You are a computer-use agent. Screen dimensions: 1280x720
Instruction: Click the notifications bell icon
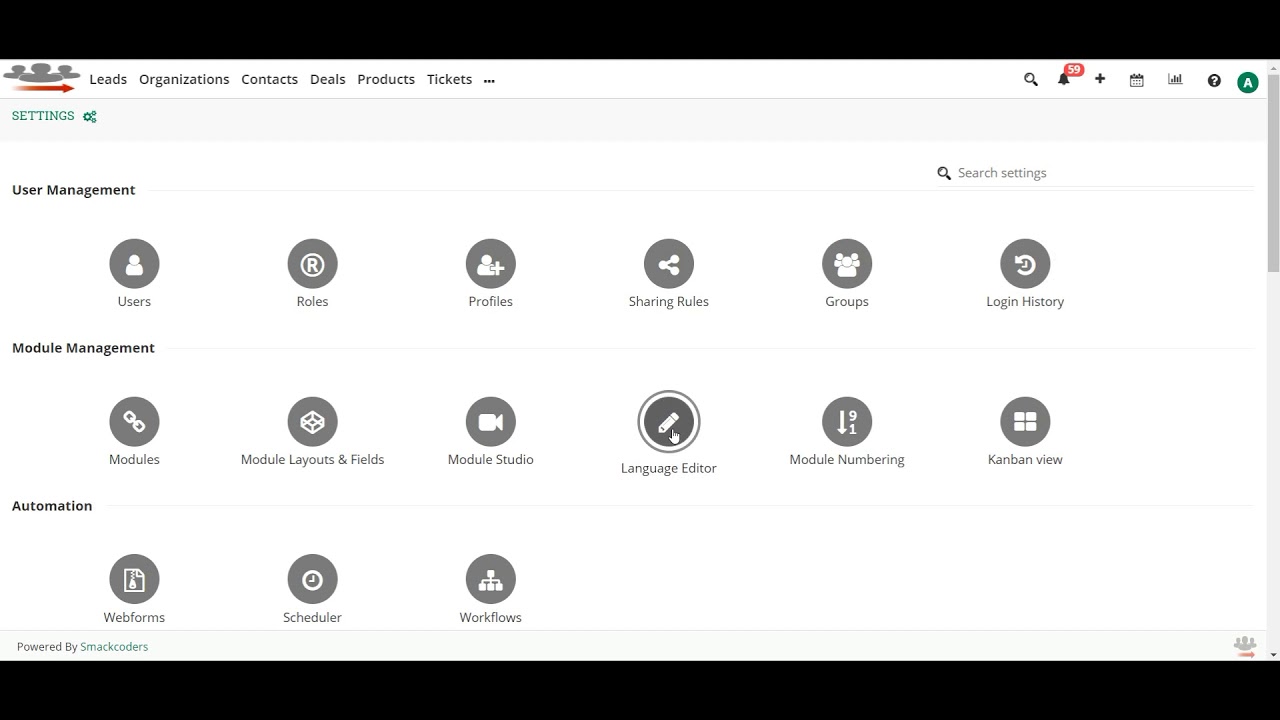click(1064, 79)
